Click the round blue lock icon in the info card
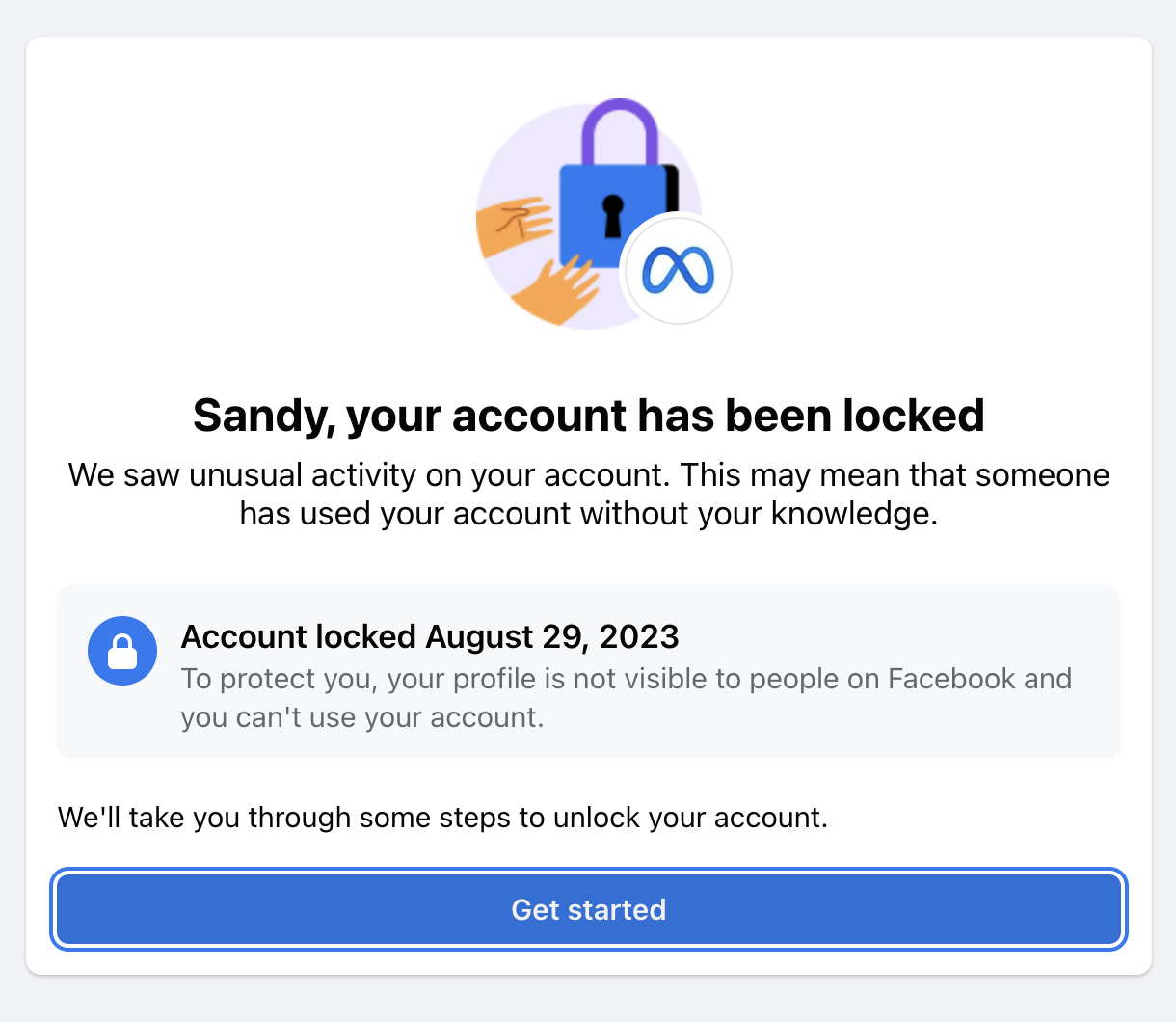Image resolution: width=1176 pixels, height=1022 pixels. click(122, 651)
